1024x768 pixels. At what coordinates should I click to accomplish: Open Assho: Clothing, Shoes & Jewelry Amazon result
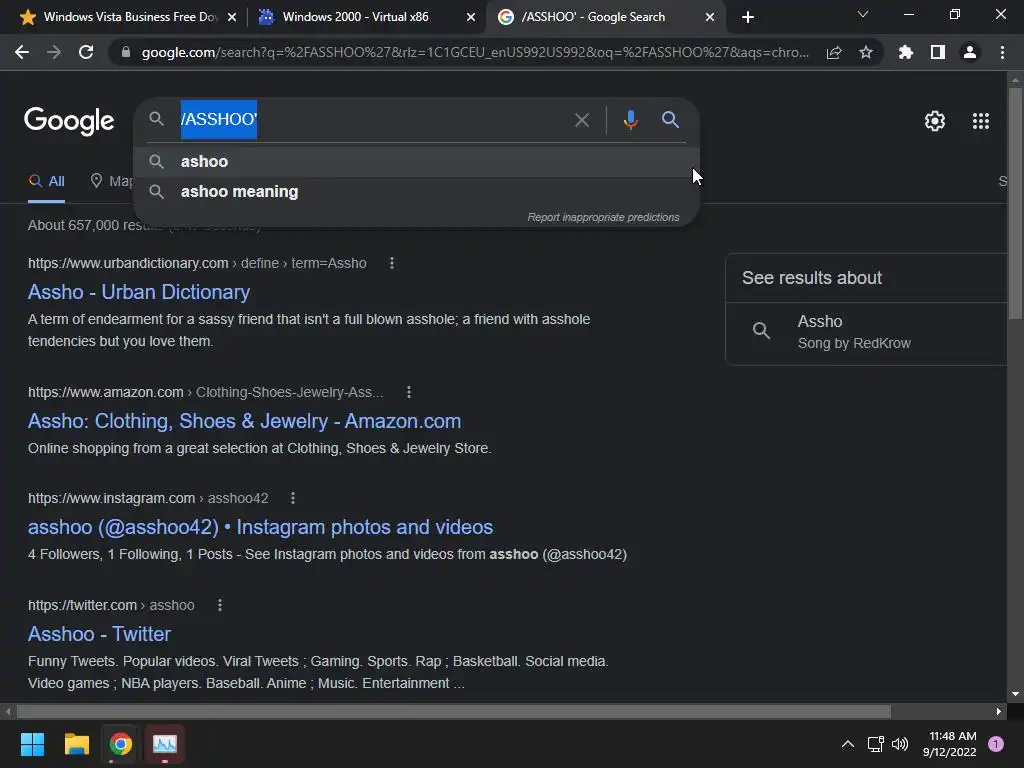pos(244,421)
